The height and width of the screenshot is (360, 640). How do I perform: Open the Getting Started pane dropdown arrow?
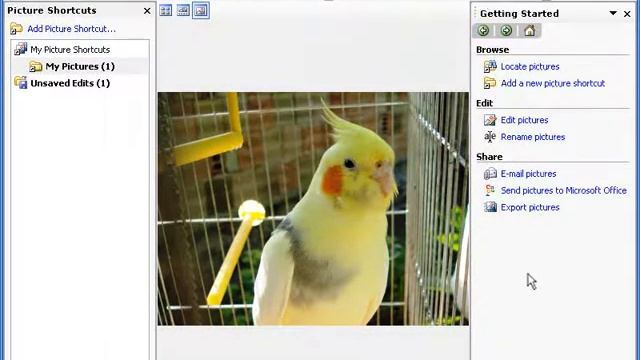tap(613, 13)
